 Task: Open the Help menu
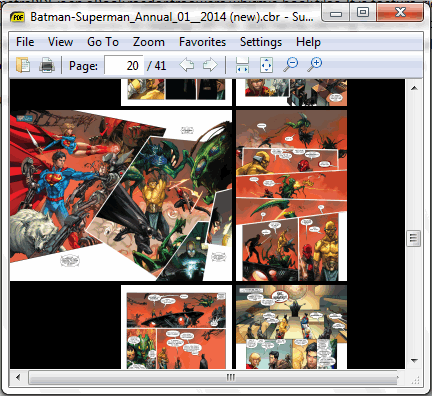308,42
